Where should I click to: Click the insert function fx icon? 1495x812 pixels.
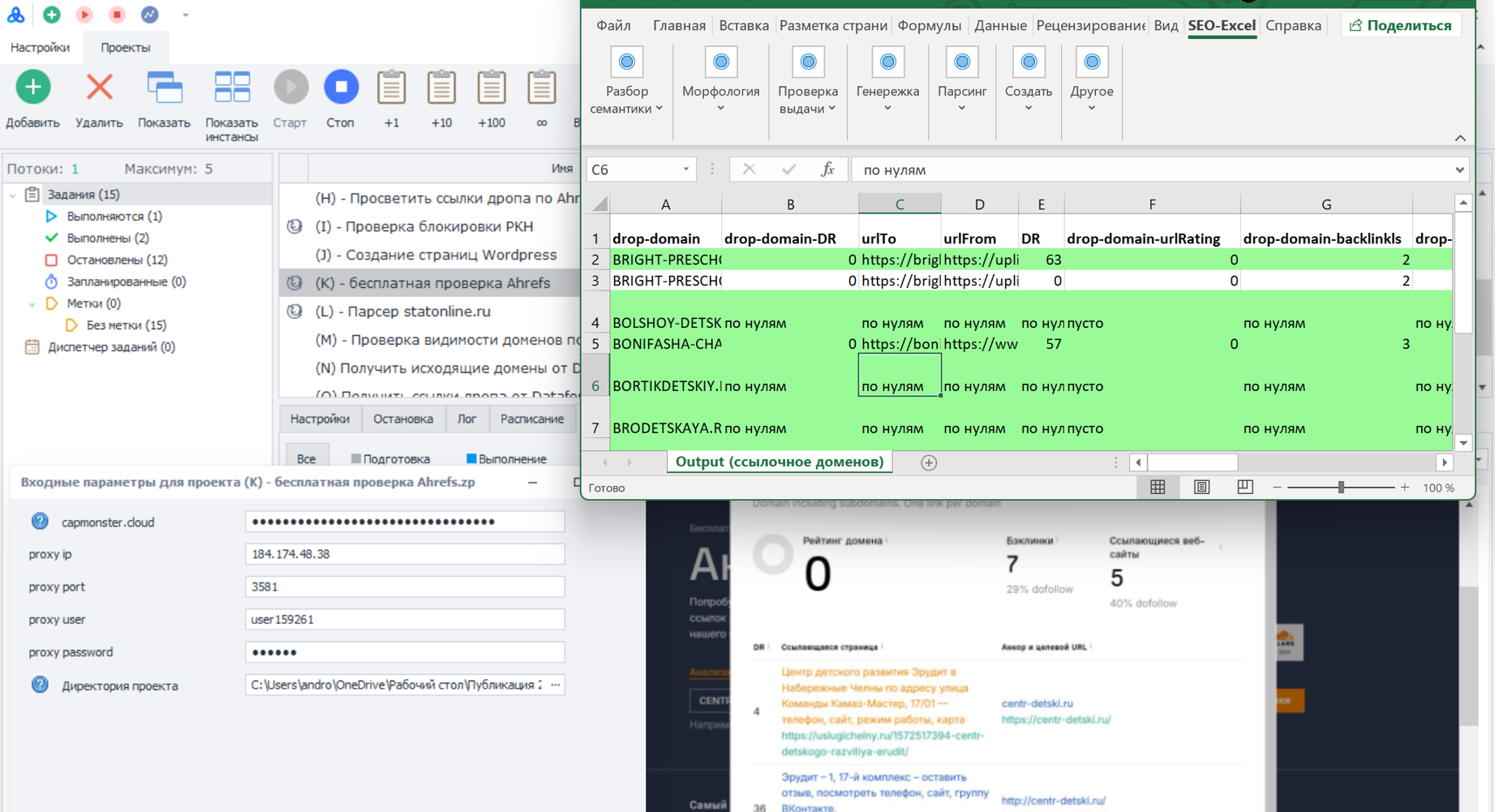(827, 170)
